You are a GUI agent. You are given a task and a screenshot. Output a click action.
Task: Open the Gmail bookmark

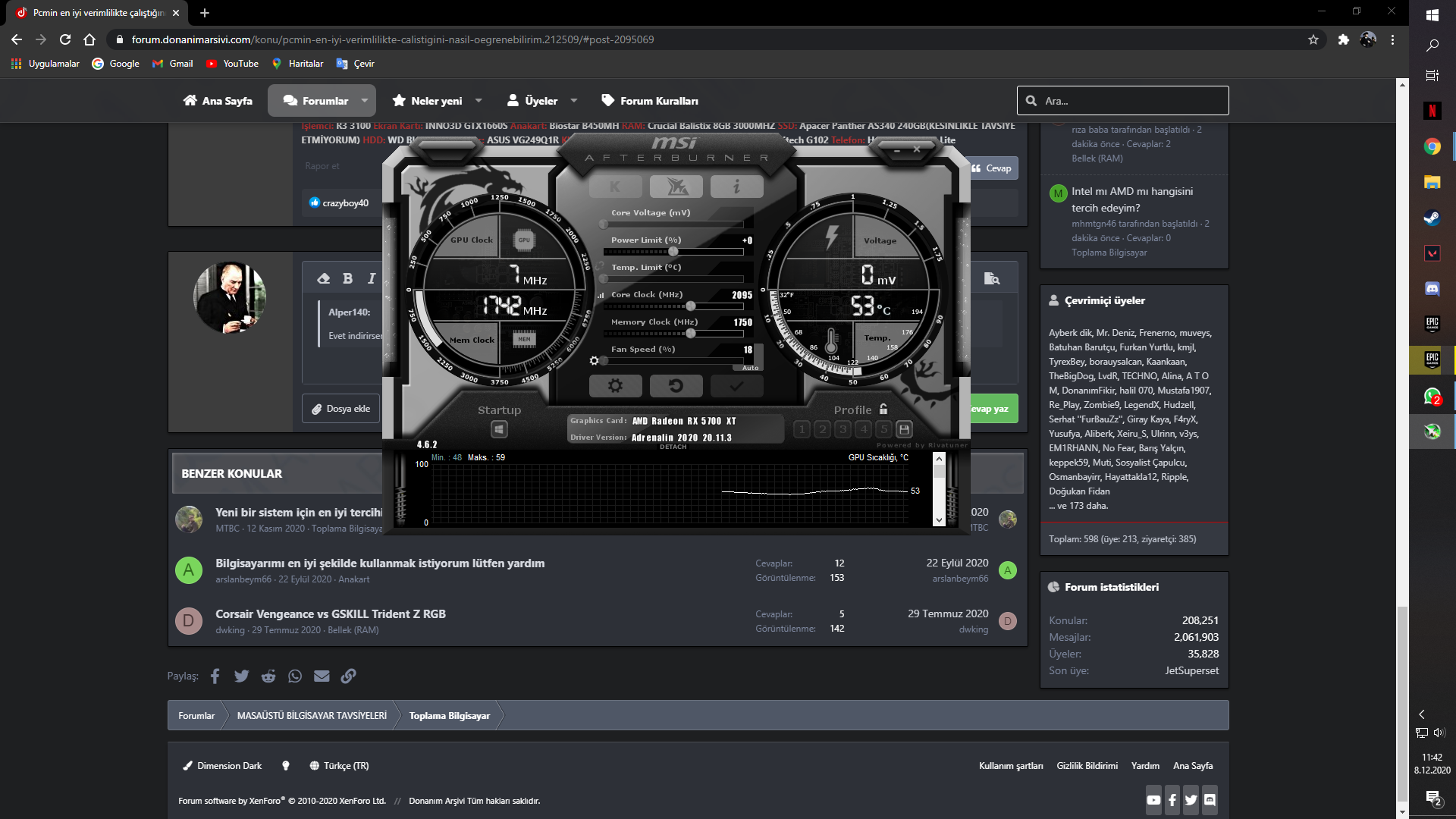click(173, 64)
